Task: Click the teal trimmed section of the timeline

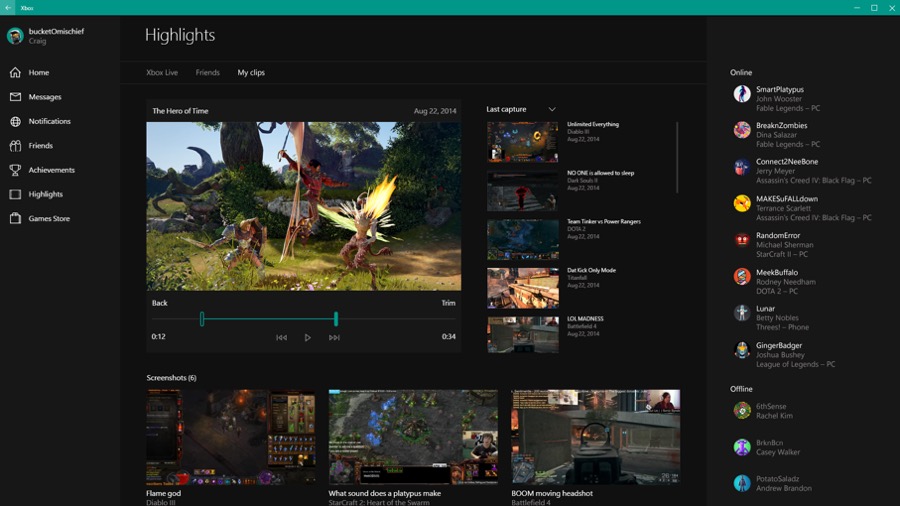Action: [269, 319]
